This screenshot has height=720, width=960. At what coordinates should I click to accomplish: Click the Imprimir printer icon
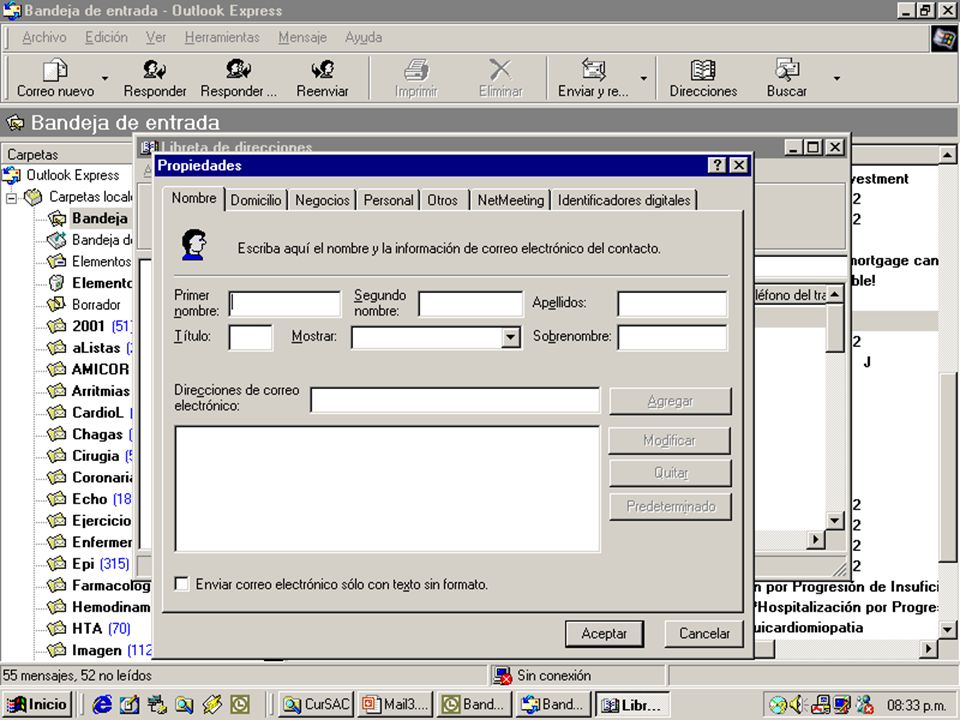pos(416,70)
